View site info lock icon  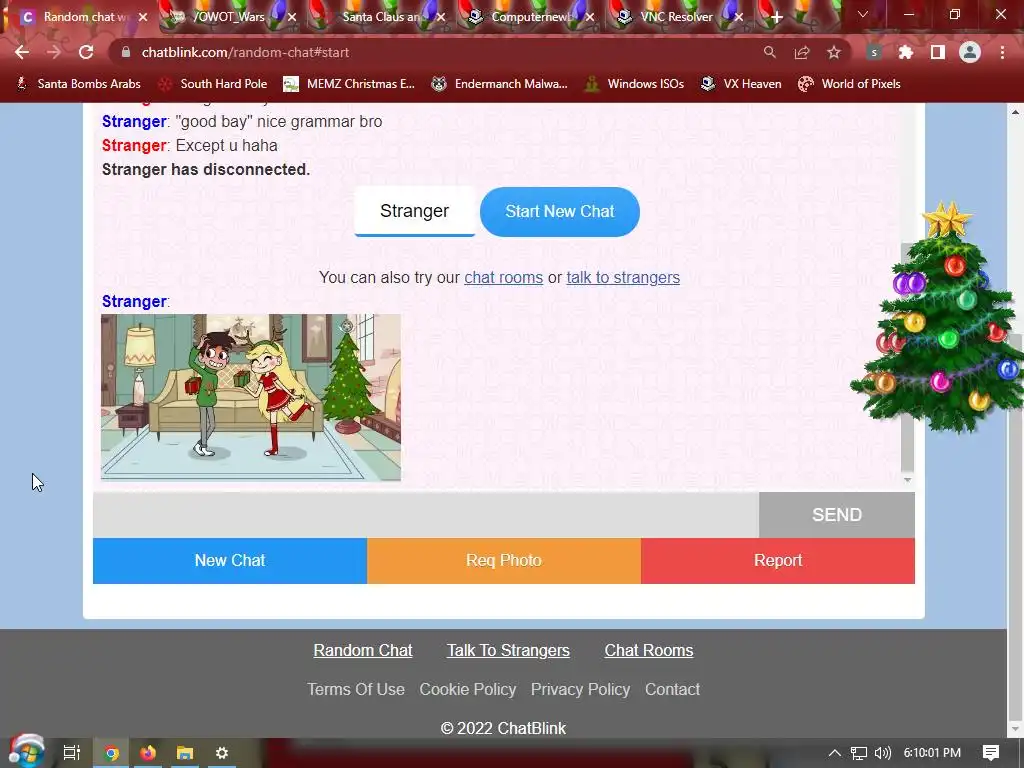point(127,52)
